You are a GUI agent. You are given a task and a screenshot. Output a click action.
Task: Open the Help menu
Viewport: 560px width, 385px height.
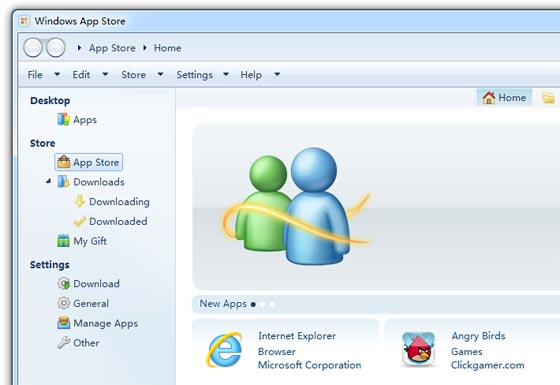click(251, 75)
